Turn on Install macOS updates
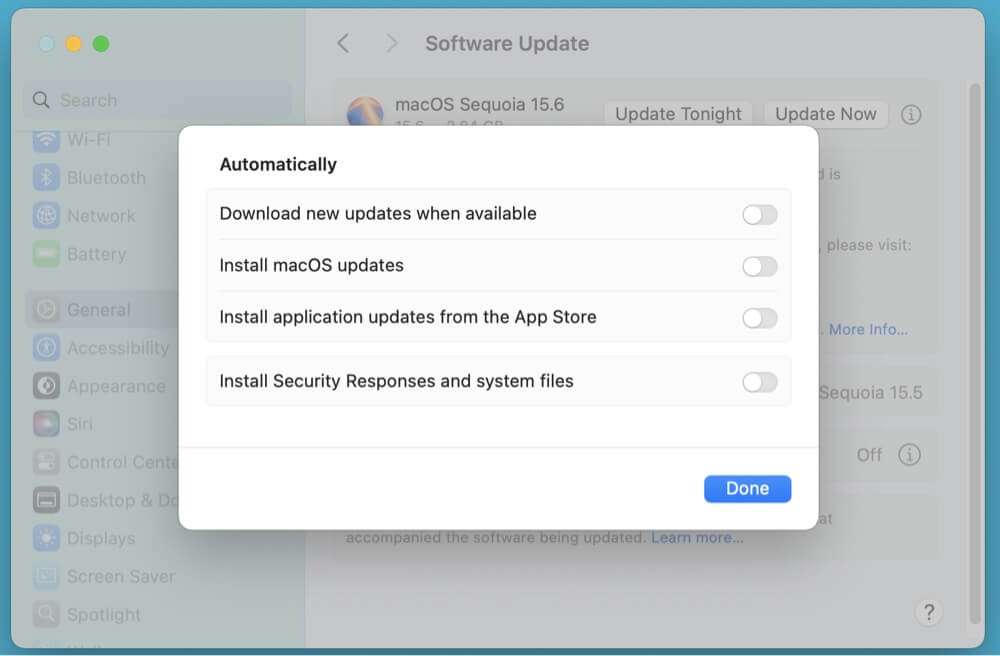Image resolution: width=1000 pixels, height=656 pixels. [x=759, y=266]
